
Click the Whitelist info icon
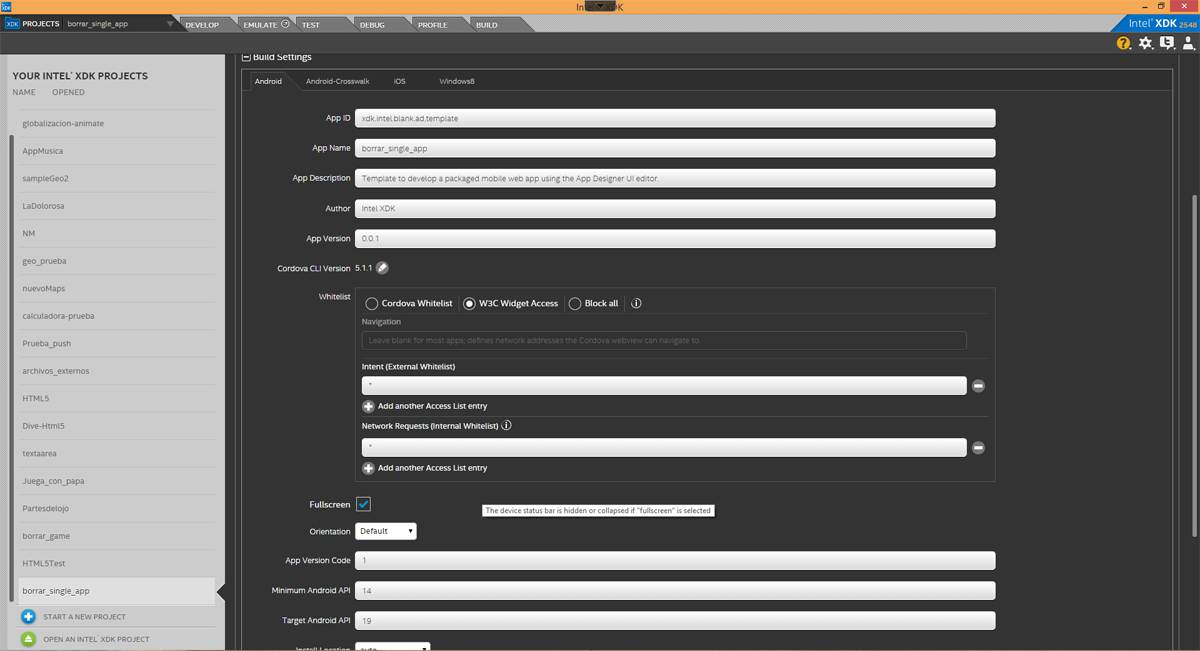(x=636, y=303)
